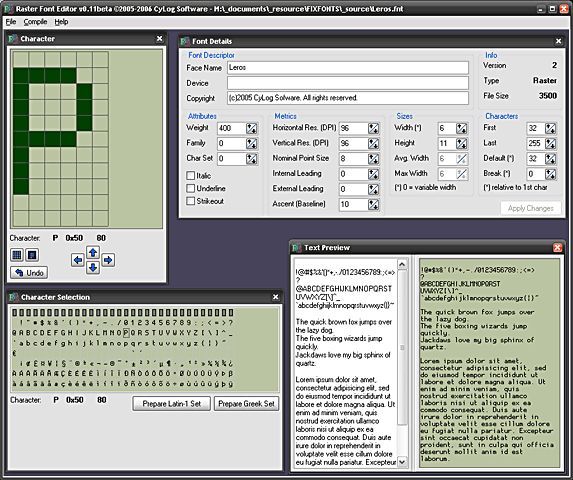Click the Apply Changes button
The width and height of the screenshot is (573, 480).
click(531, 208)
